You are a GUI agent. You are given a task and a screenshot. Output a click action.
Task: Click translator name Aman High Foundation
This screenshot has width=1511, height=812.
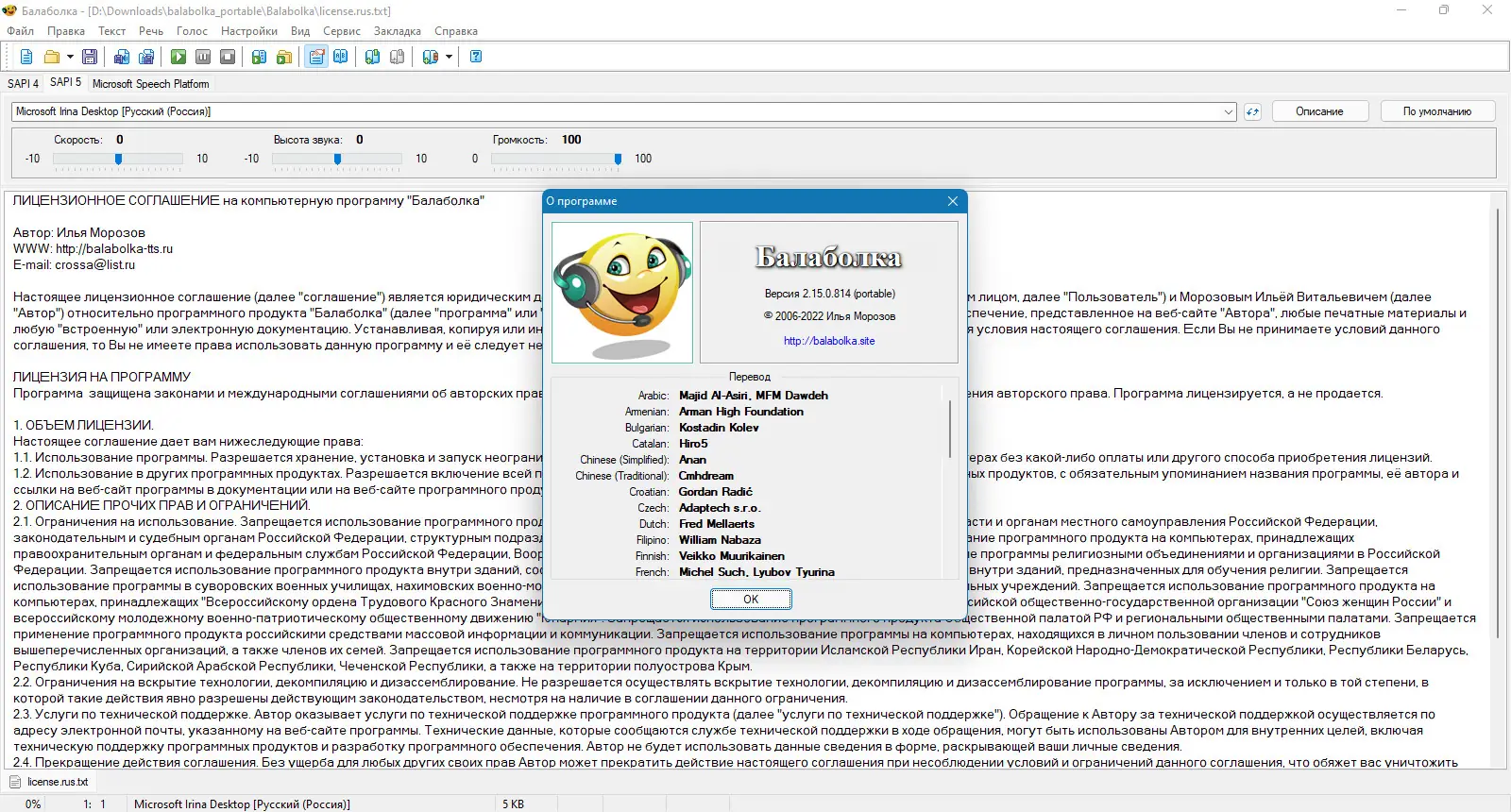pos(741,412)
